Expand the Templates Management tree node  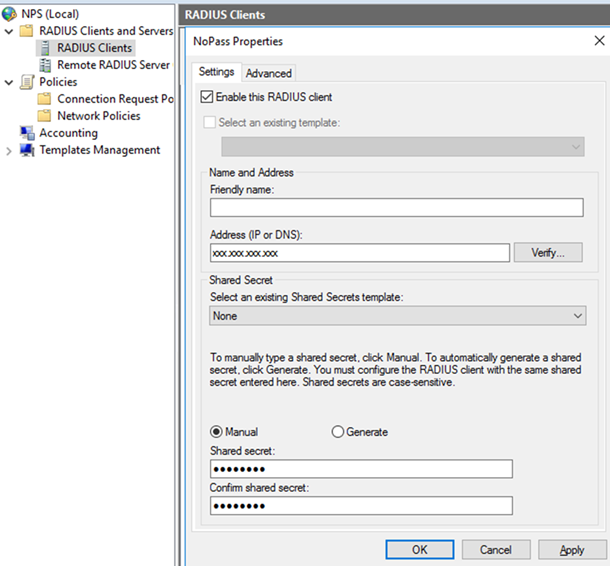pyautogui.click(x=9, y=151)
